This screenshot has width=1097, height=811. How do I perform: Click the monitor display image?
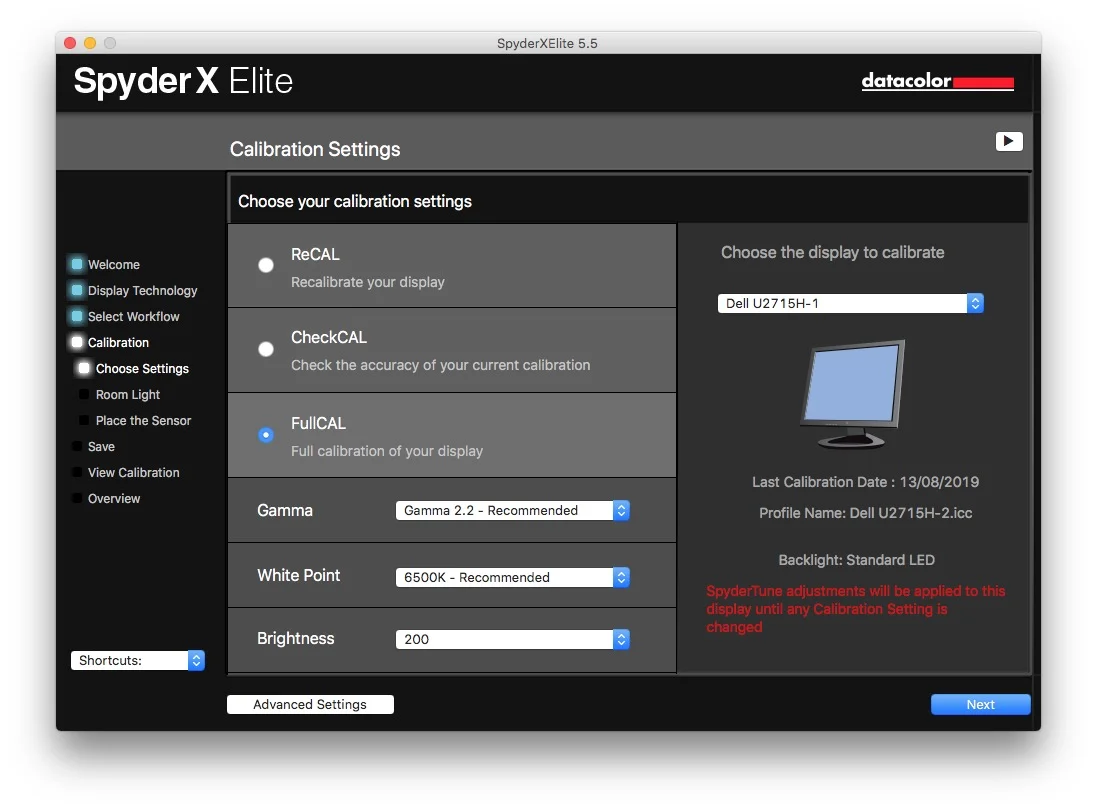coord(854,394)
